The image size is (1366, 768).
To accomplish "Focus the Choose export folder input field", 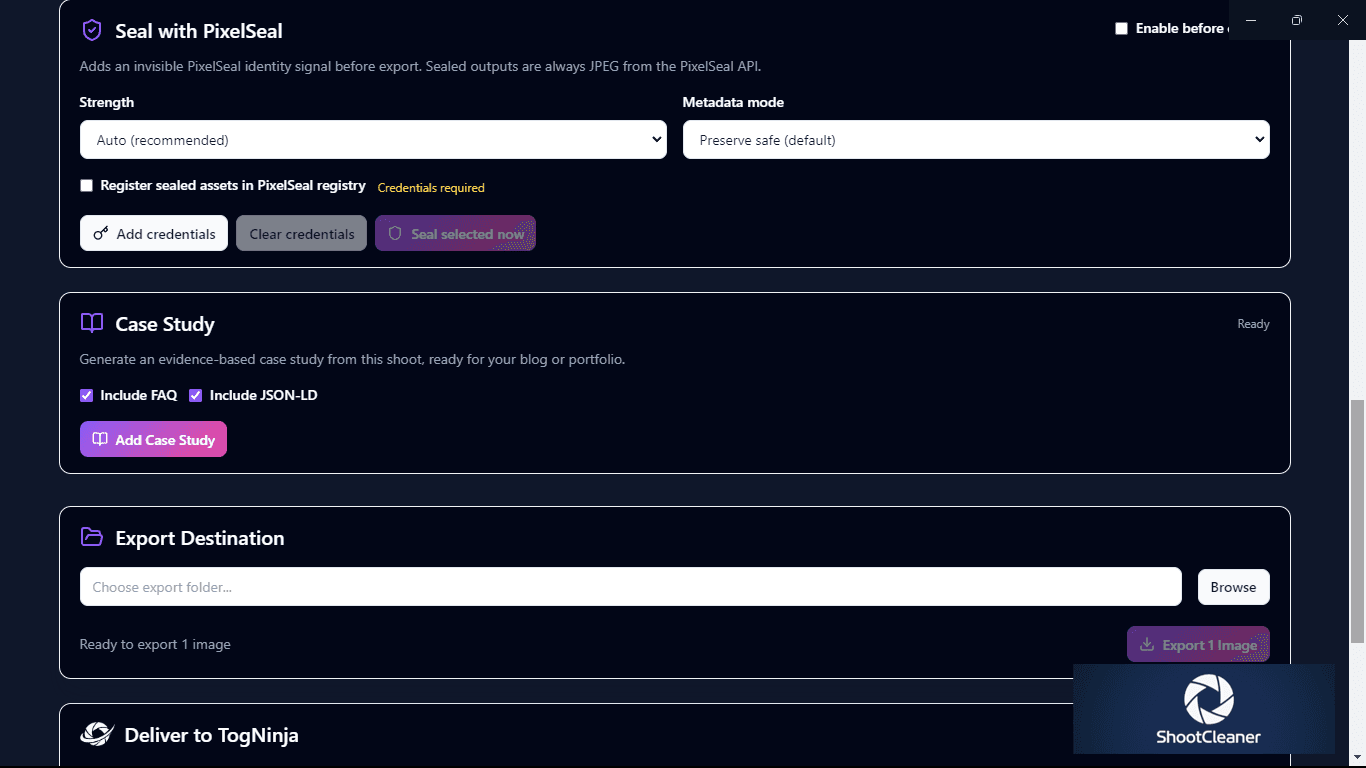I will coord(631,587).
